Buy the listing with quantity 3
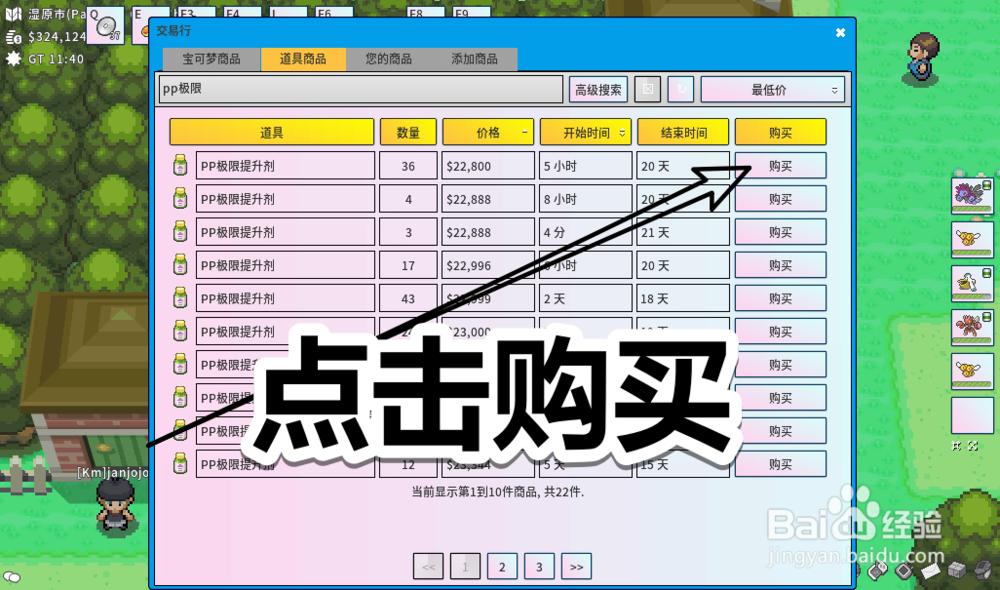The width and height of the screenshot is (1000, 590). click(781, 232)
